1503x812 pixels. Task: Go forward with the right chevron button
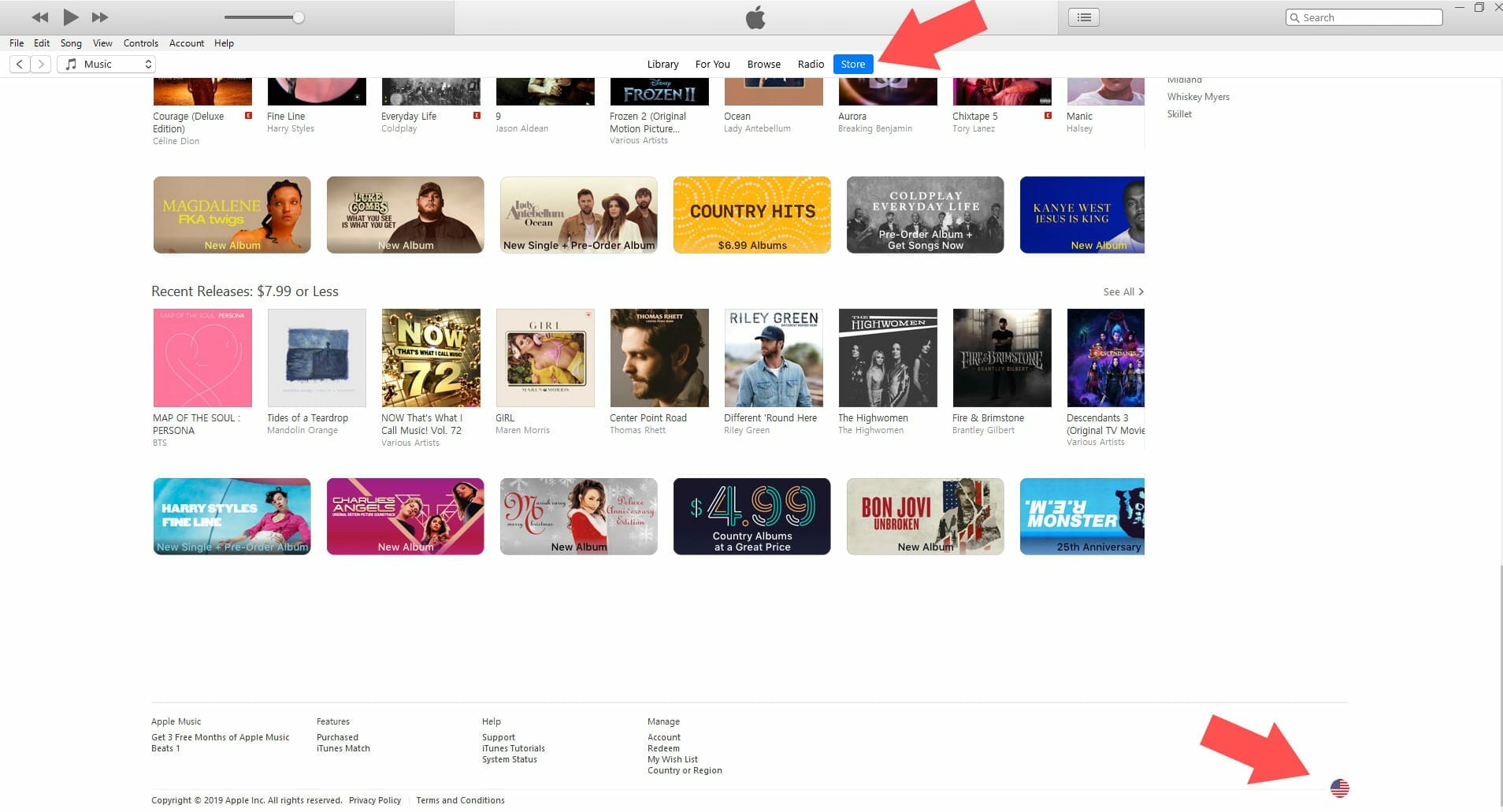click(41, 64)
